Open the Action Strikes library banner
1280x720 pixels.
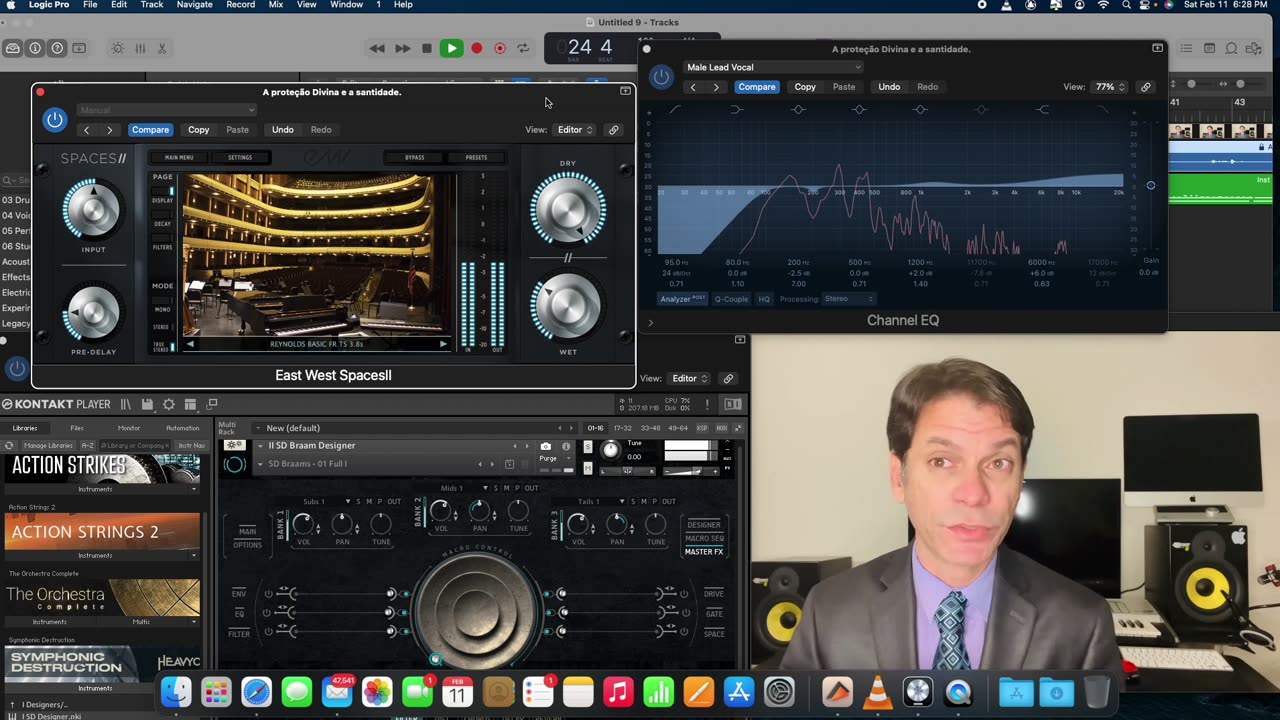[x=102, y=468]
